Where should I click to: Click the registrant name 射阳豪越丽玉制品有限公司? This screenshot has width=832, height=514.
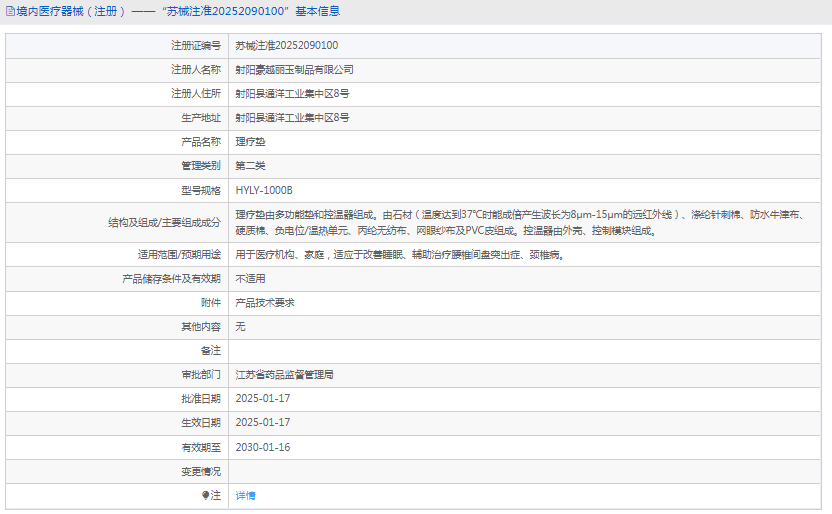(294, 69)
